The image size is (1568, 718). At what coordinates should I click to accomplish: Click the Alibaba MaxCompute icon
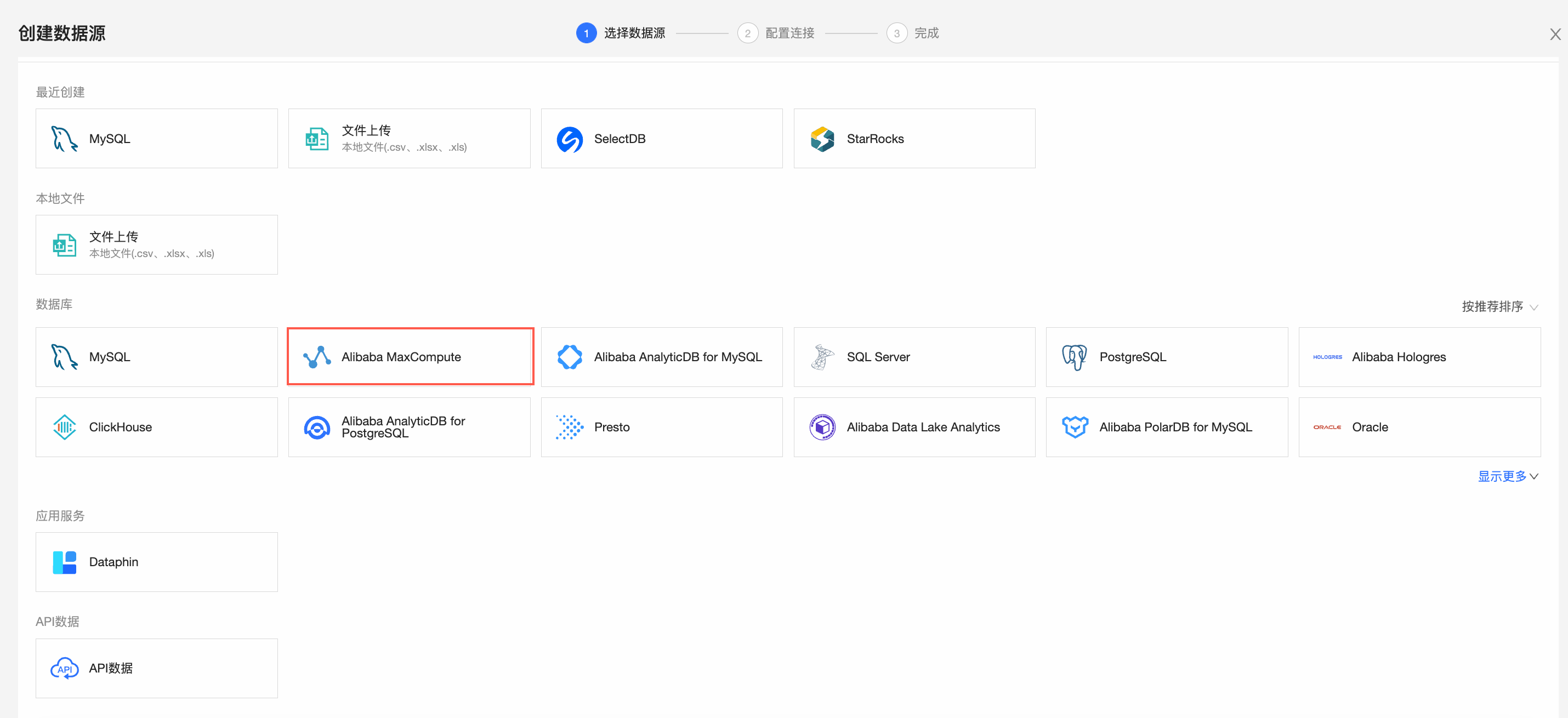coord(317,357)
